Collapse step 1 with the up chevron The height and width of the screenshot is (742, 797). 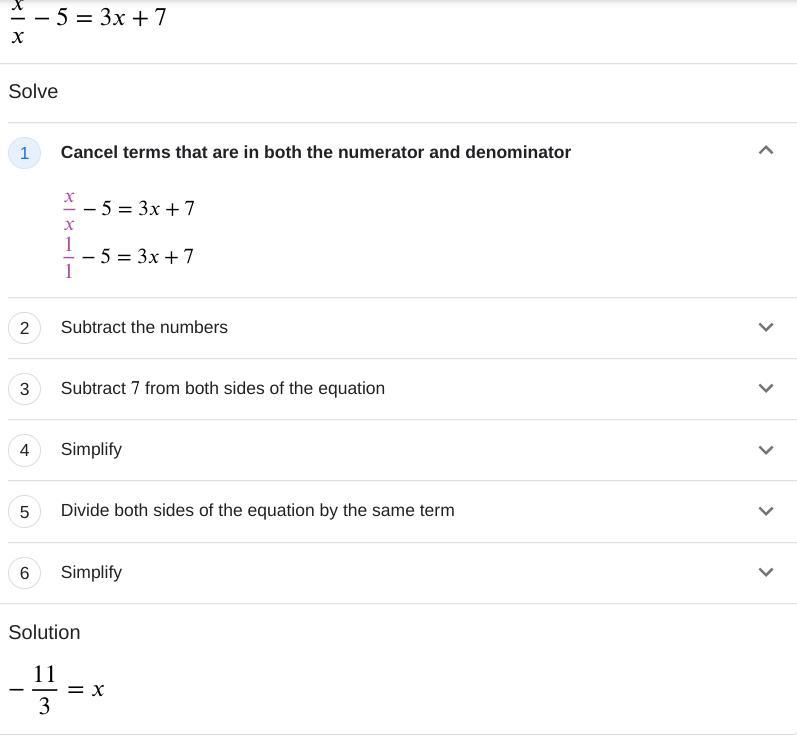coord(766,151)
